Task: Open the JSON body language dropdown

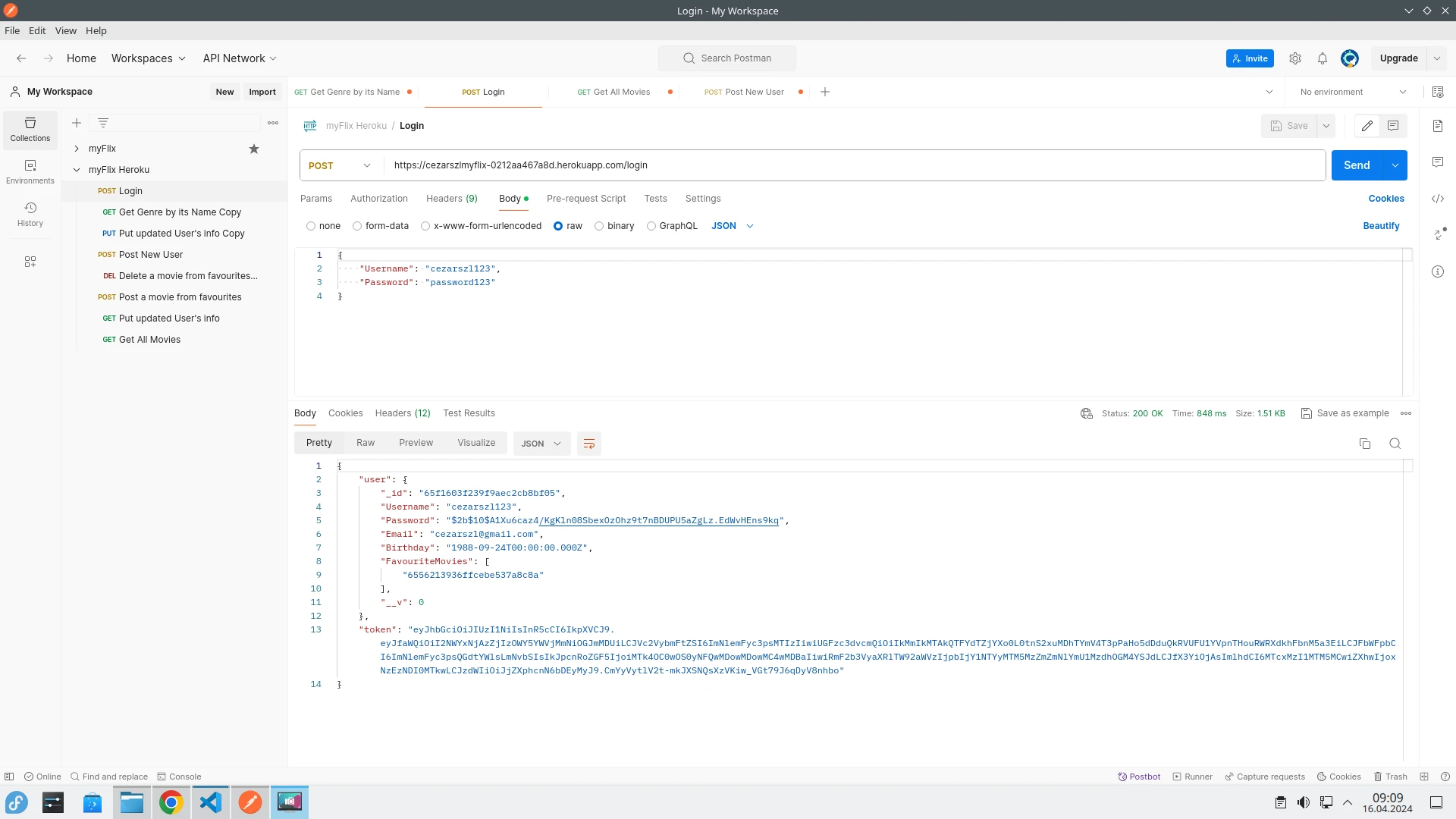Action: 733,226
